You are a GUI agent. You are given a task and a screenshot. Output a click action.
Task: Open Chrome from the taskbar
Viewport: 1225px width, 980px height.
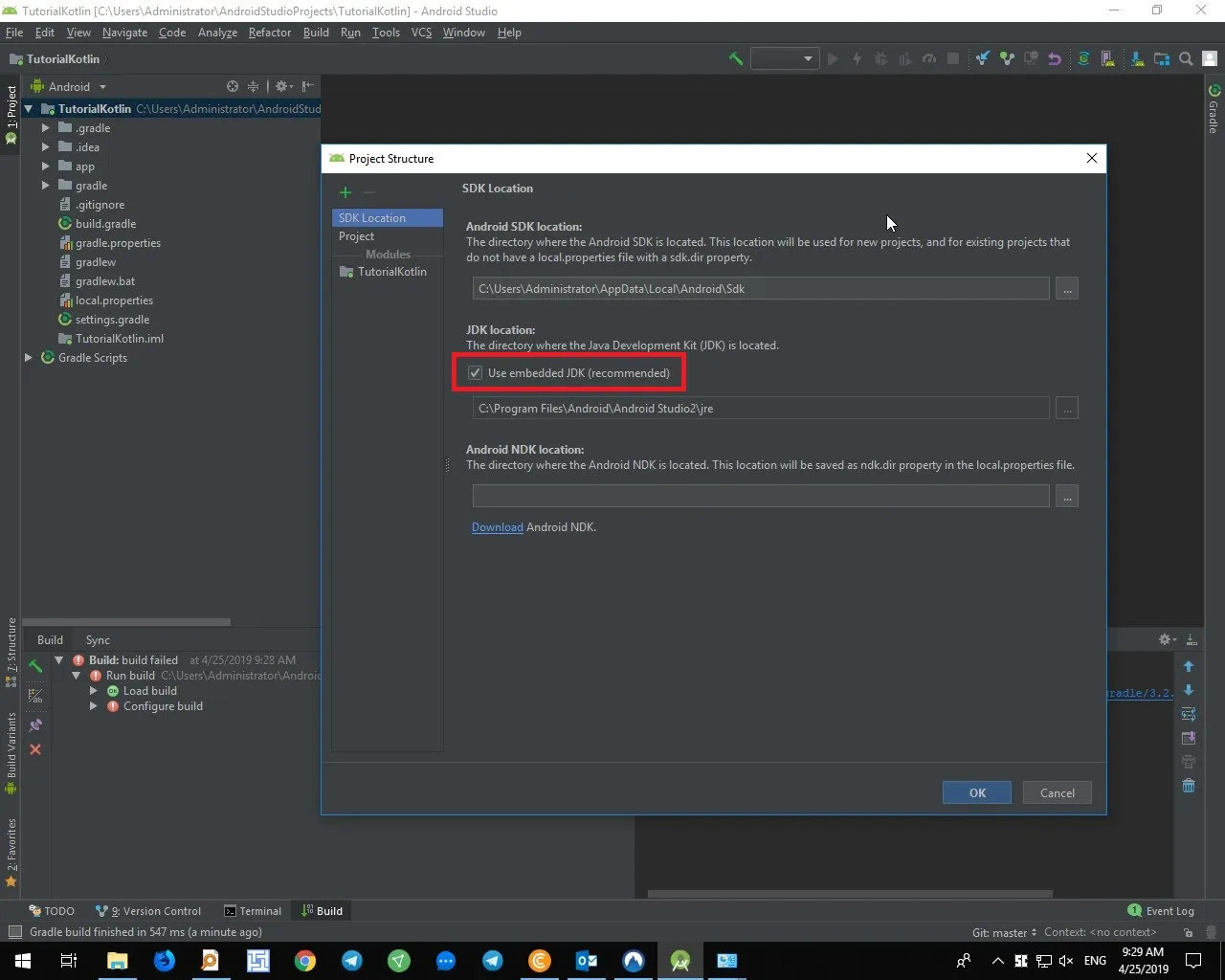[305, 961]
